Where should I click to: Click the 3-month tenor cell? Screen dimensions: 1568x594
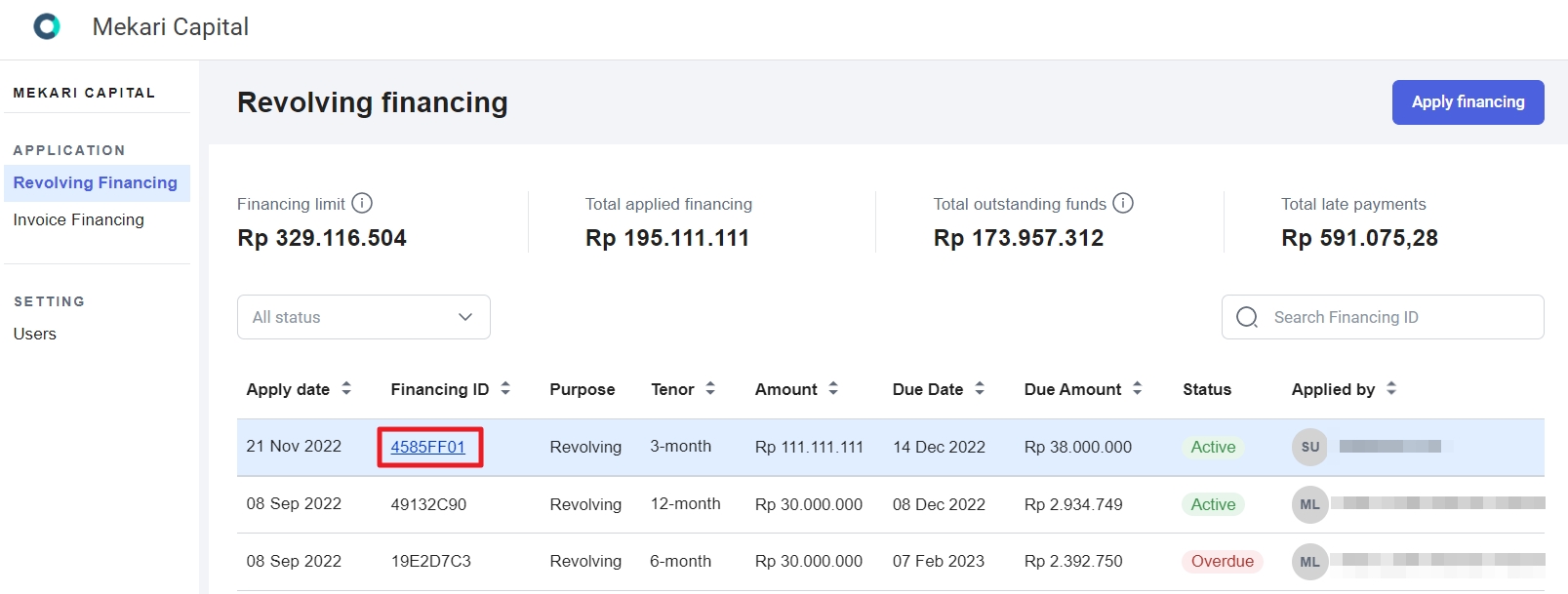(x=681, y=446)
